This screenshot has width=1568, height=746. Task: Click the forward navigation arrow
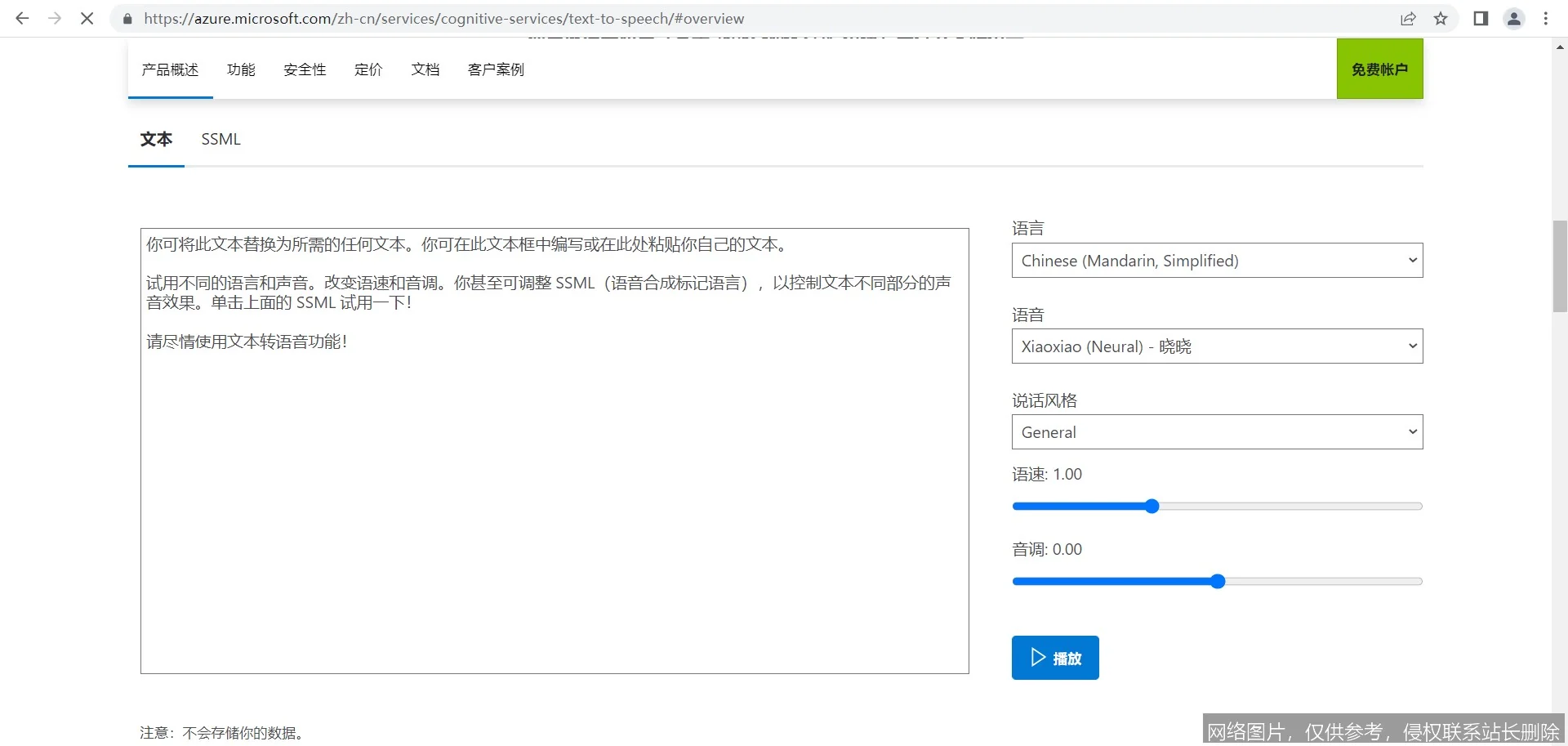point(54,18)
